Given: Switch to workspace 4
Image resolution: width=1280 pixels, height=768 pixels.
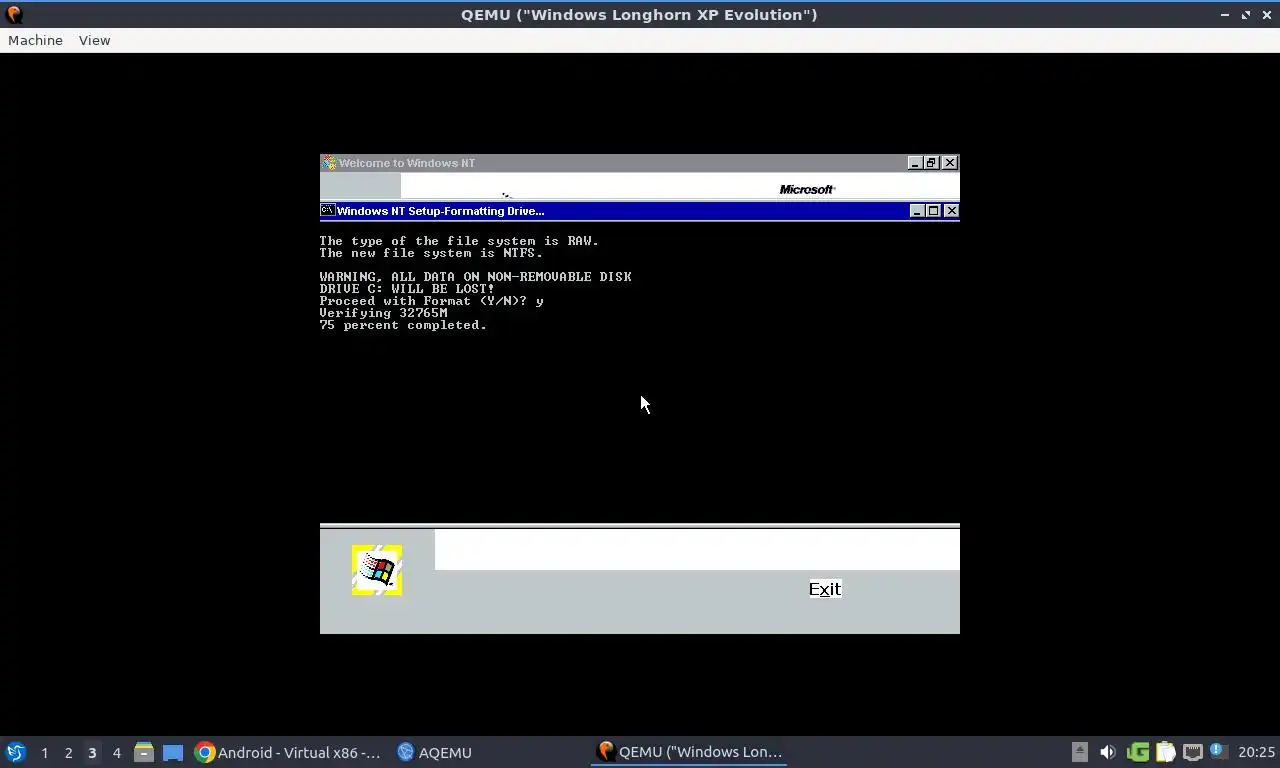Looking at the screenshot, I should click(116, 753).
